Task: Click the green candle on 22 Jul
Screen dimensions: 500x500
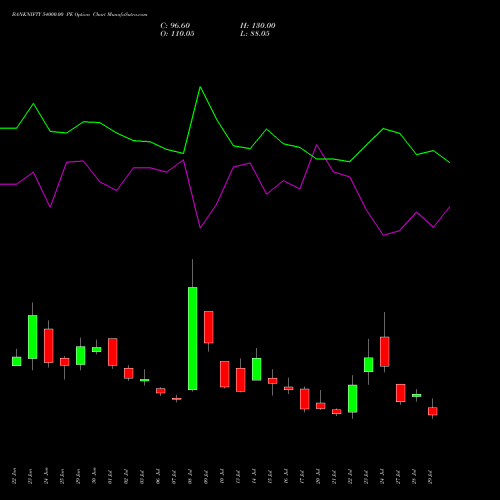Action: 352,399
